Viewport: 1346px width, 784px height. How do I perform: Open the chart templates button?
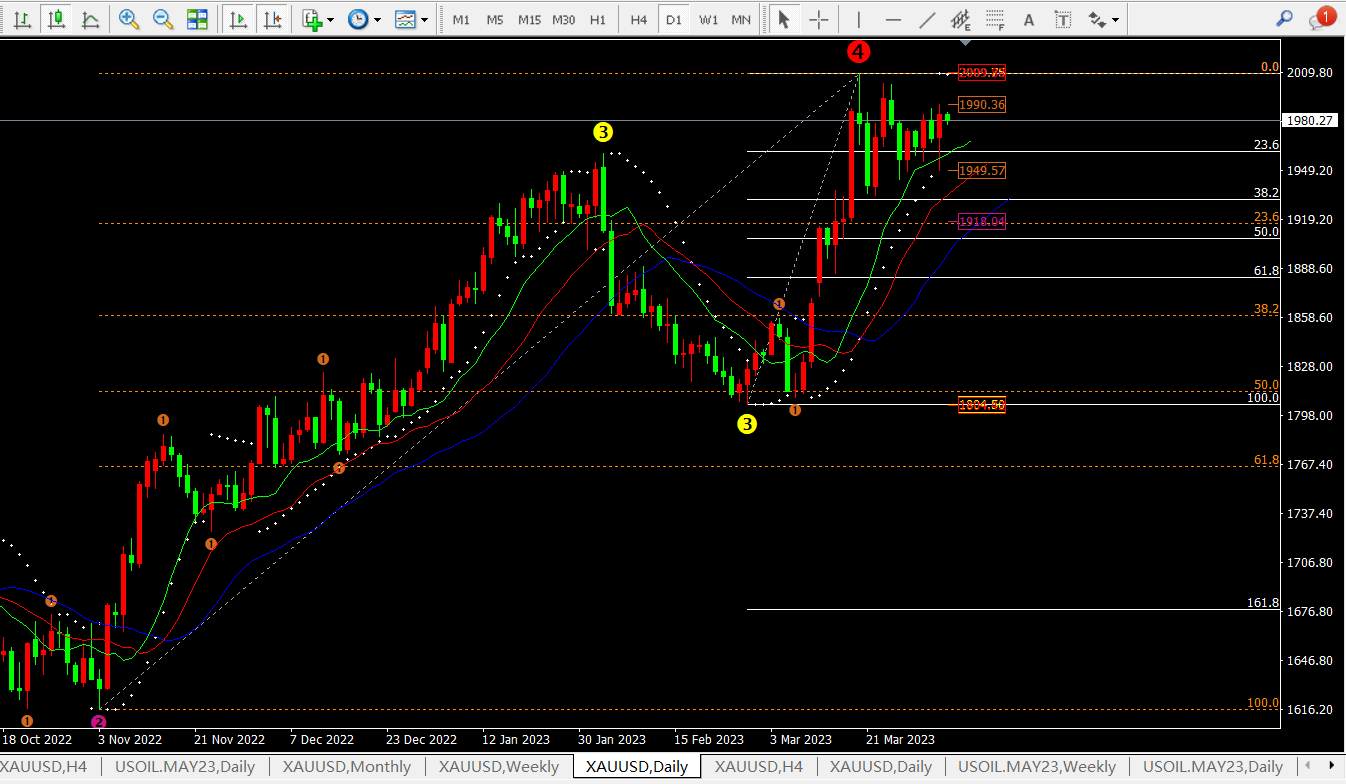pyautogui.click(x=405, y=19)
